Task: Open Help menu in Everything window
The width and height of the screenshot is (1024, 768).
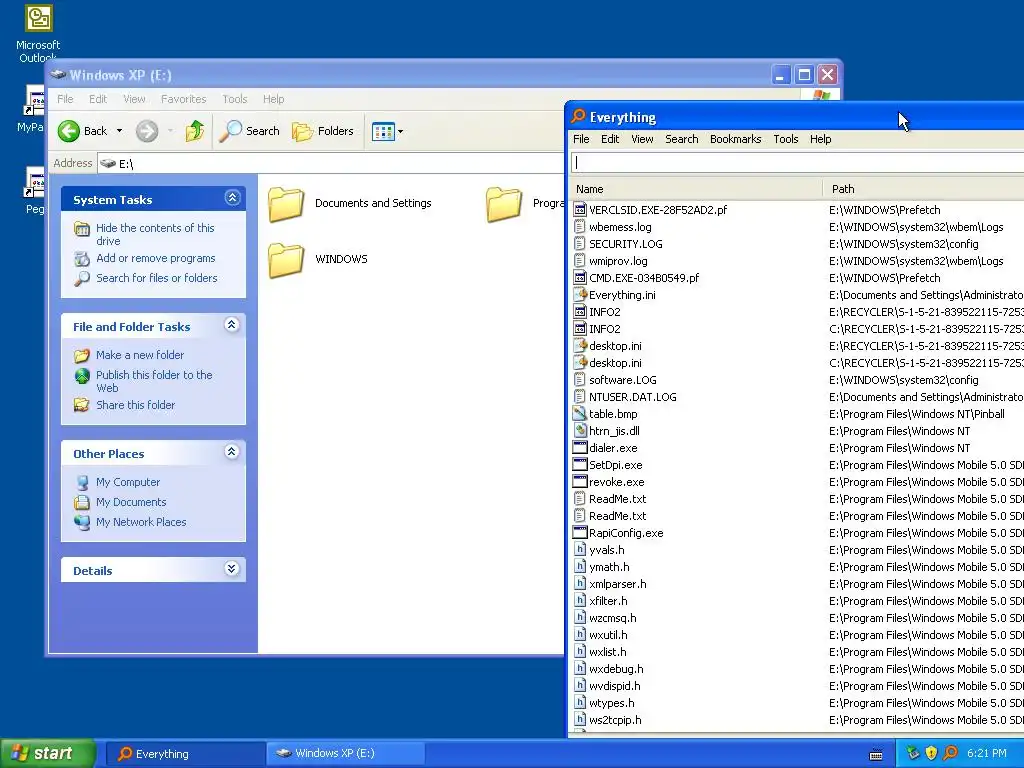Action: pyautogui.click(x=820, y=138)
